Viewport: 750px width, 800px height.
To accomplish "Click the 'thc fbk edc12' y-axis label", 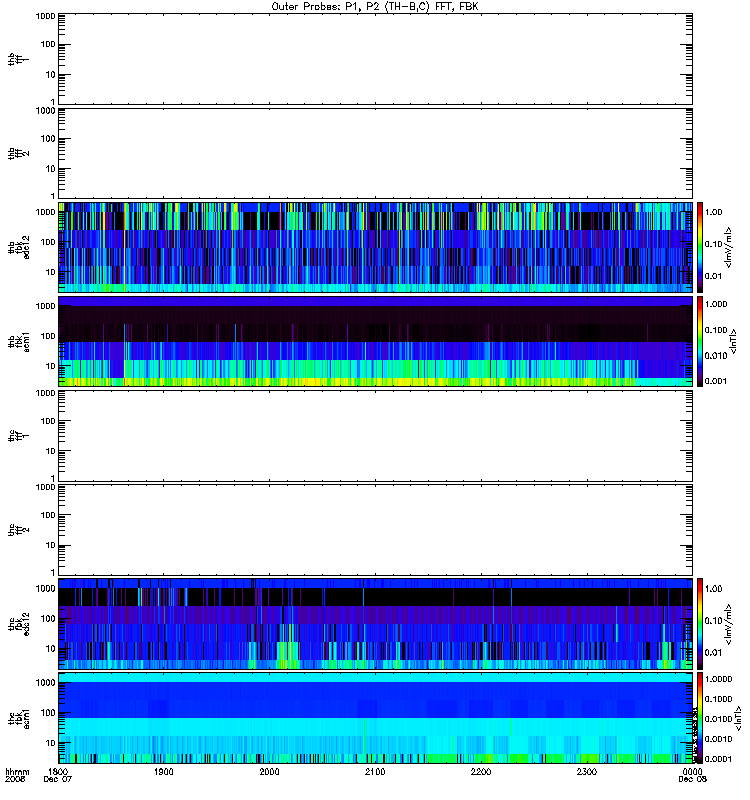I will tap(19, 623).
